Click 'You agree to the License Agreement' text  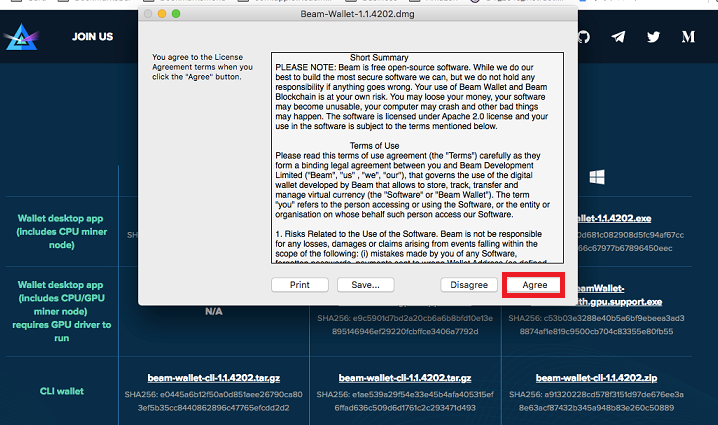[202, 67]
